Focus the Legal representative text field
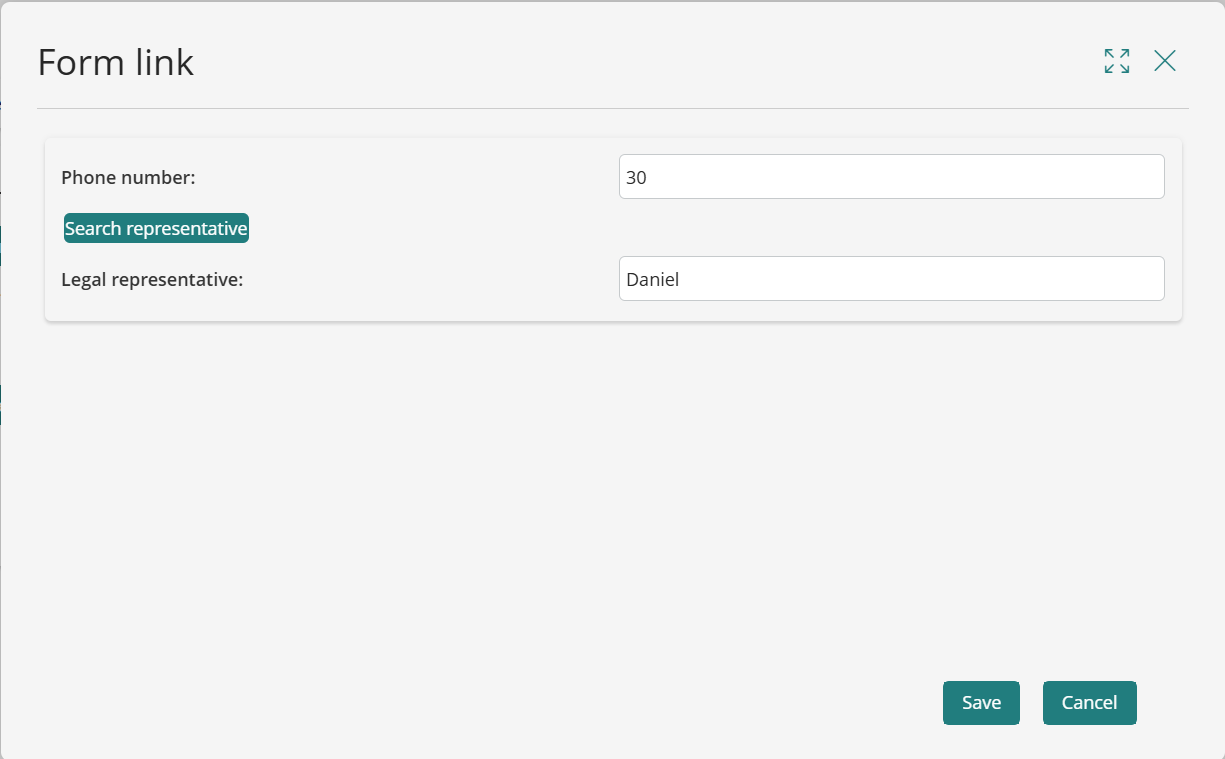This screenshot has width=1225, height=759. click(x=891, y=279)
